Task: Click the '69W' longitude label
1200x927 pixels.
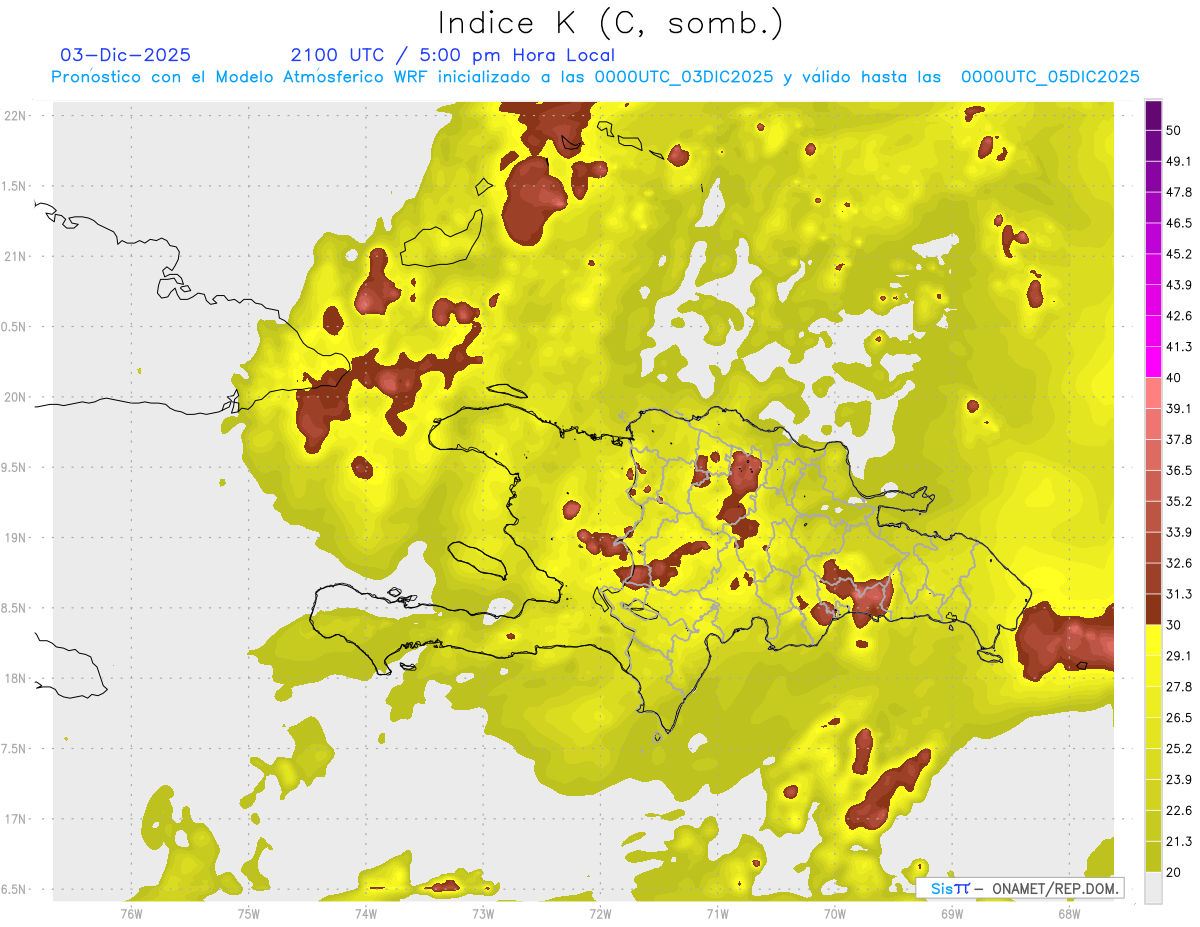Action: pos(952,912)
